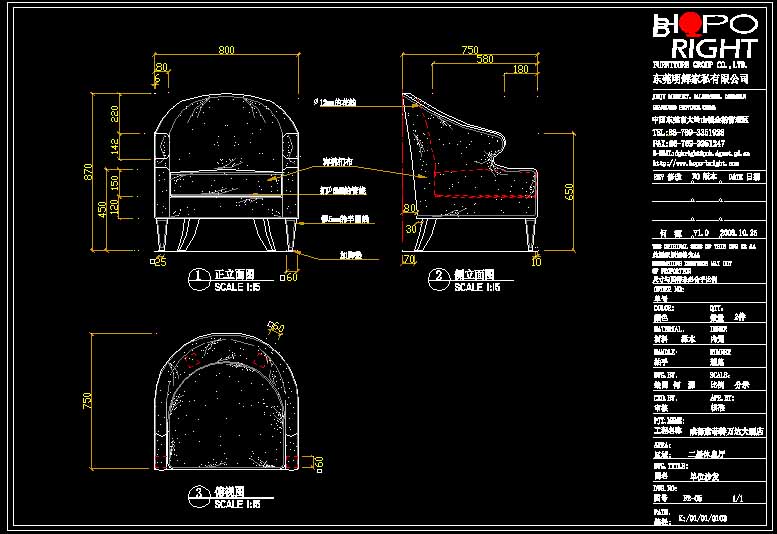777x534 pixels.
Task: Click SCALE text under front elevation title
Action: [237, 287]
